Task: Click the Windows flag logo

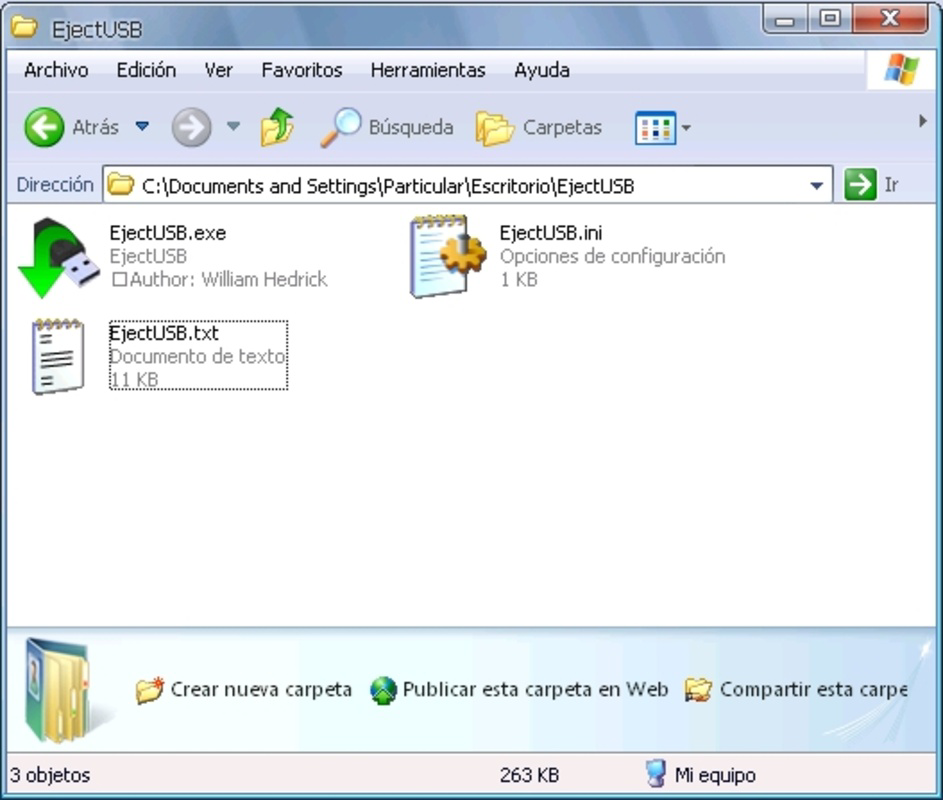Action: (901, 70)
